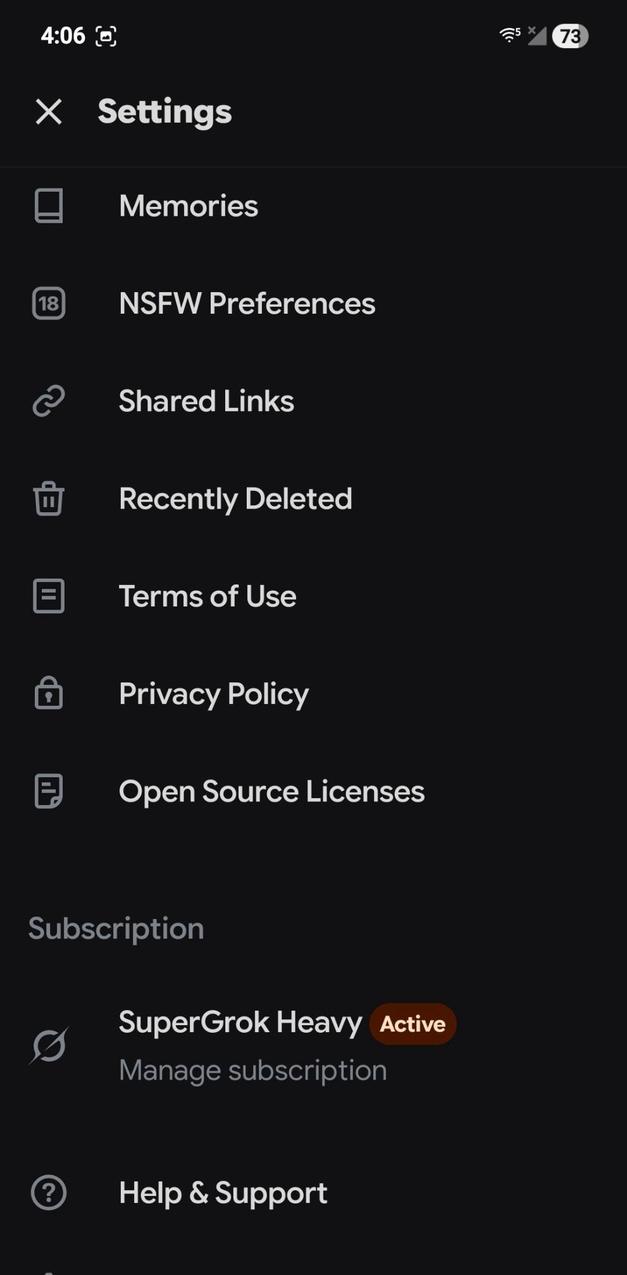Viewport: 627px width, 1275px height.
Task: Open Terms of Use
Action: [207, 595]
